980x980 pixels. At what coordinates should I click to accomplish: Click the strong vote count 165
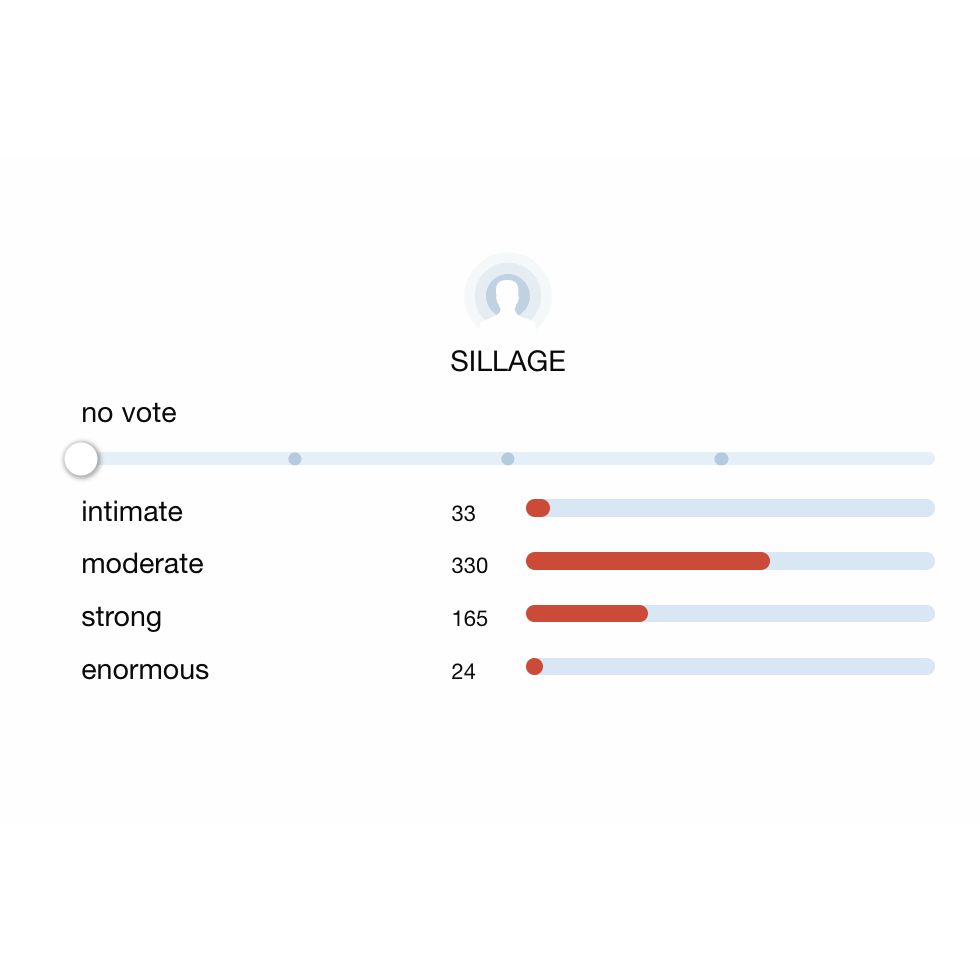click(x=469, y=618)
